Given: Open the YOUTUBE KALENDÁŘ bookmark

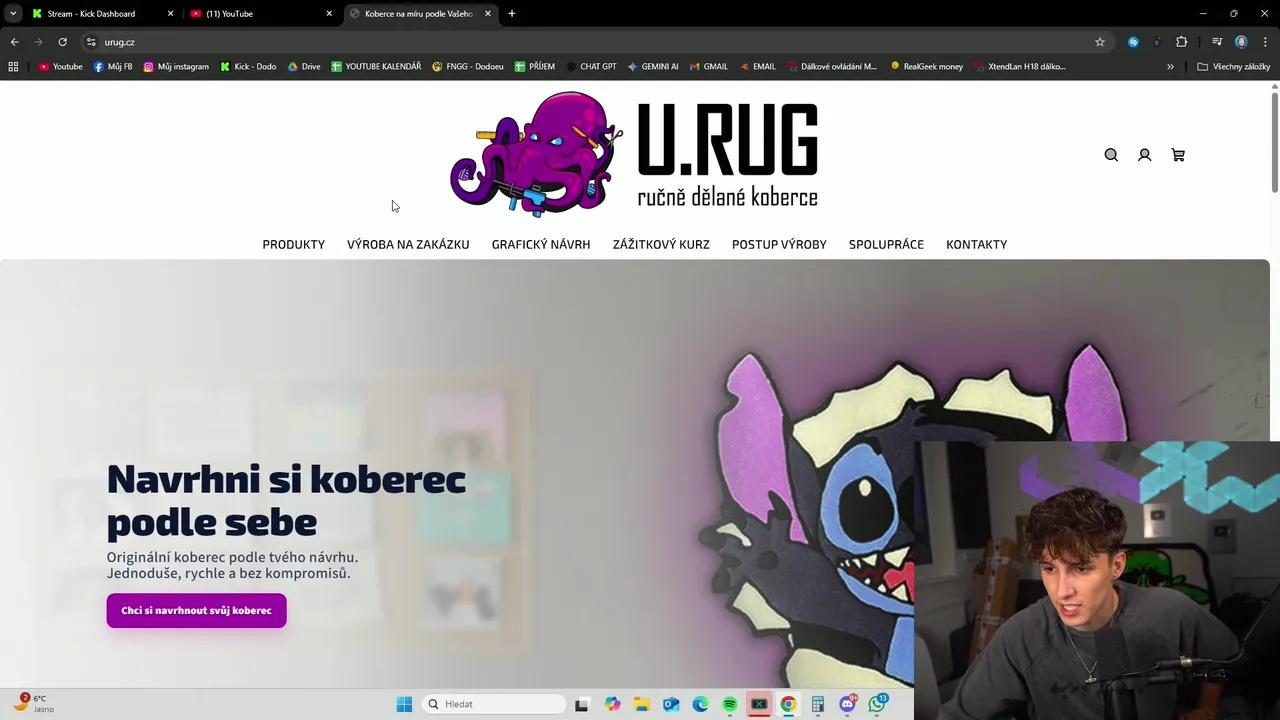Looking at the screenshot, I should click(x=376, y=67).
